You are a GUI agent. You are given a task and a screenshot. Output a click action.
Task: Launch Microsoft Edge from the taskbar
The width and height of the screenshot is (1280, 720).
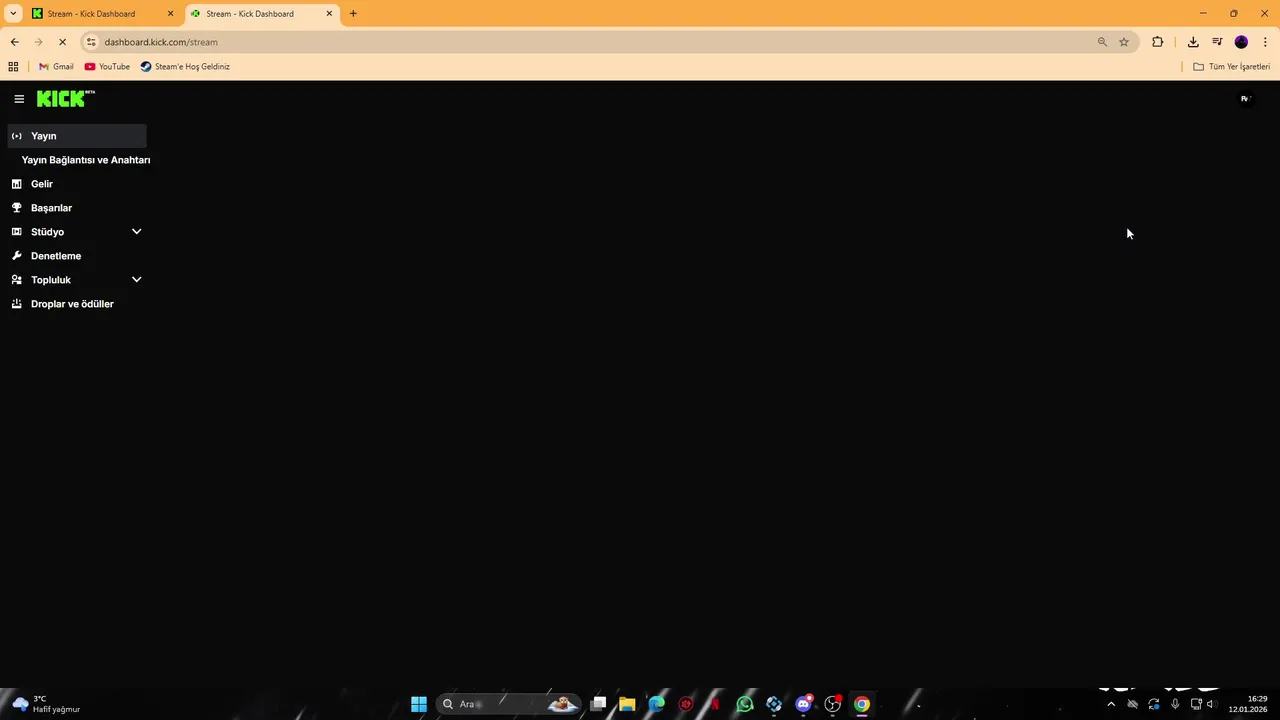656,704
